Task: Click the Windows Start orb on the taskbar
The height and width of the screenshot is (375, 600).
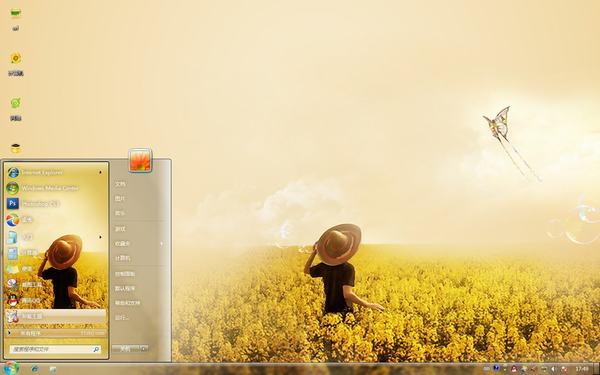Action: (11, 368)
